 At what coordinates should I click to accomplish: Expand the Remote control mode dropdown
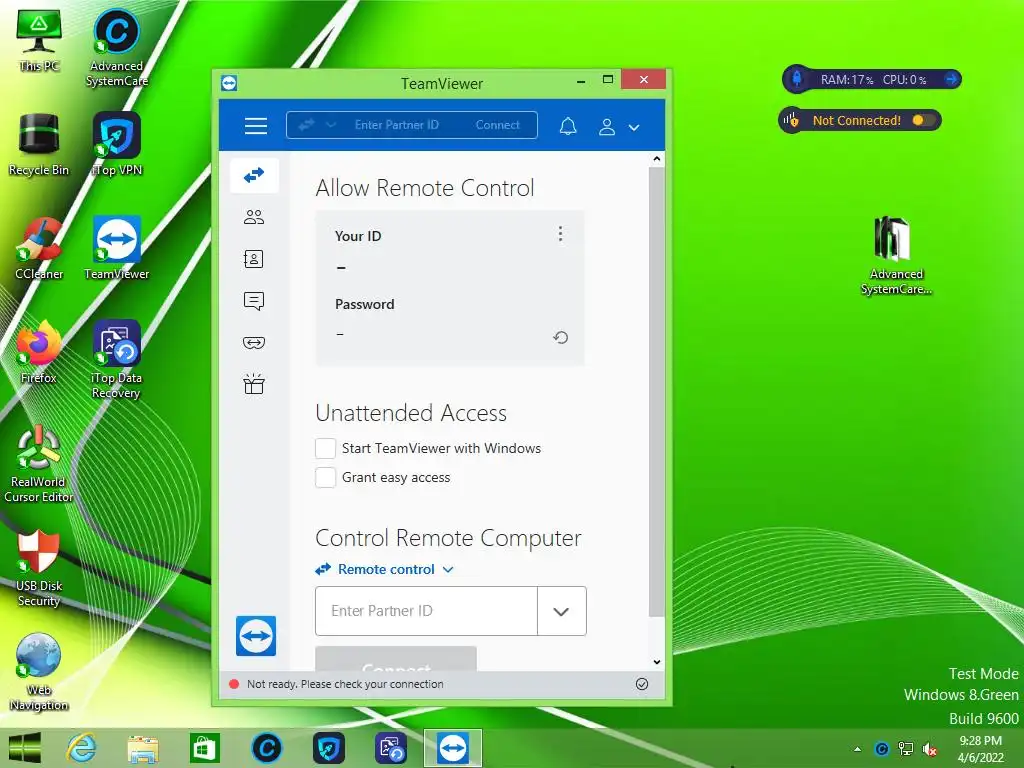click(448, 569)
